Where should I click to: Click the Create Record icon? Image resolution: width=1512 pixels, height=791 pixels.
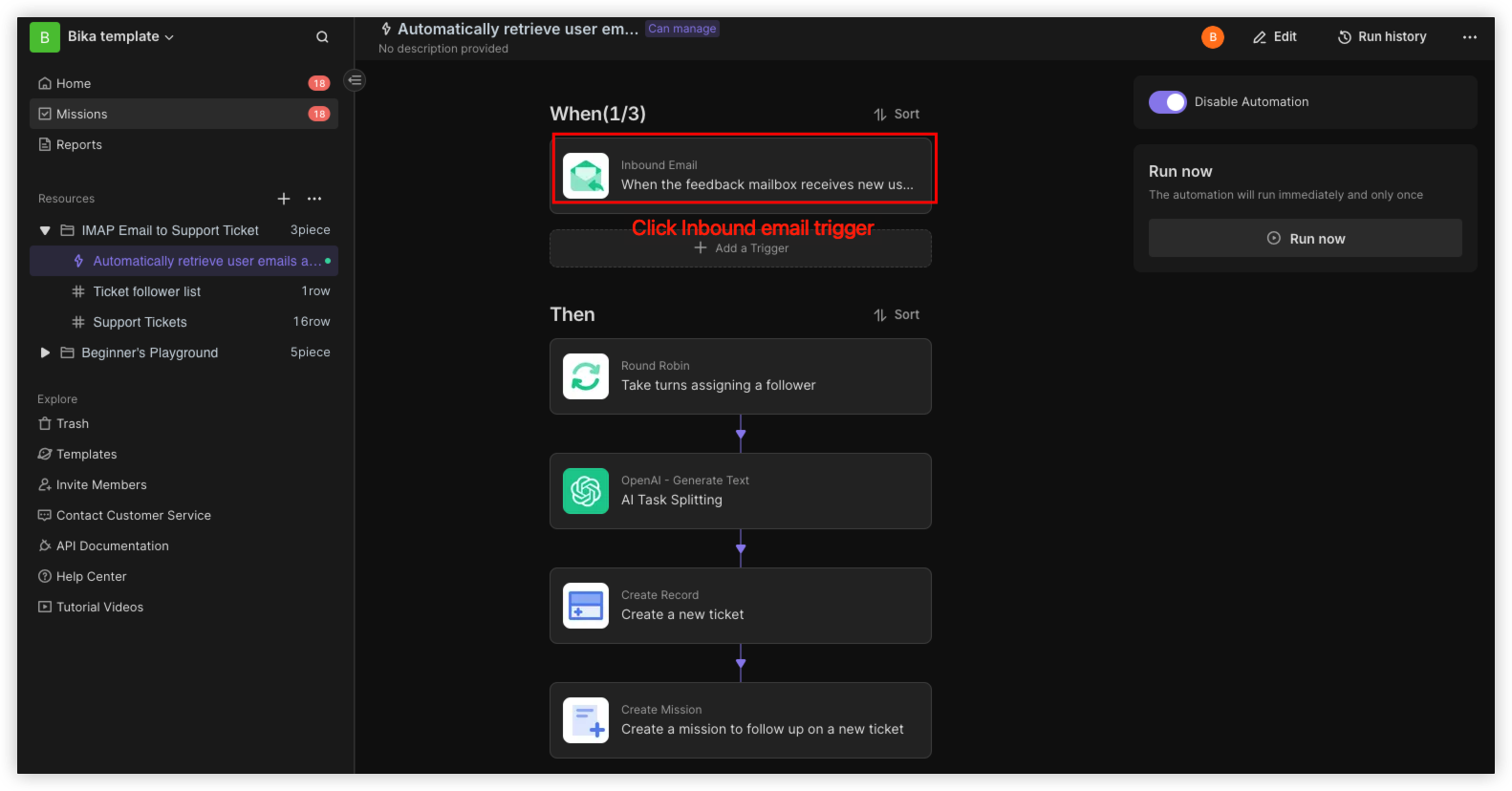pyautogui.click(x=586, y=606)
